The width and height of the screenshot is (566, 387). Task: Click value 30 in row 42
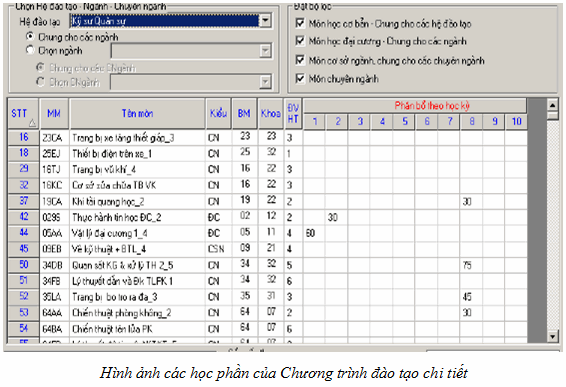point(336,217)
